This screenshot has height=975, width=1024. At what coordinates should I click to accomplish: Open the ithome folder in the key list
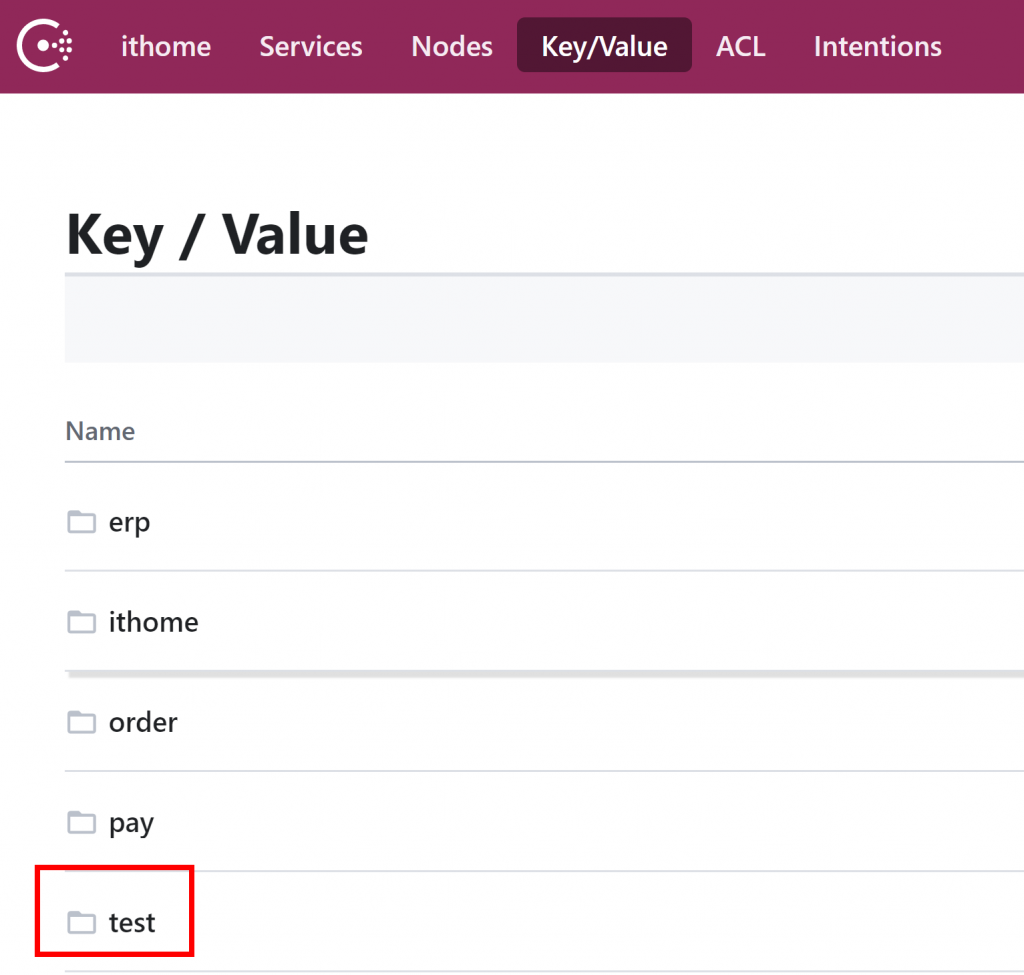click(153, 622)
